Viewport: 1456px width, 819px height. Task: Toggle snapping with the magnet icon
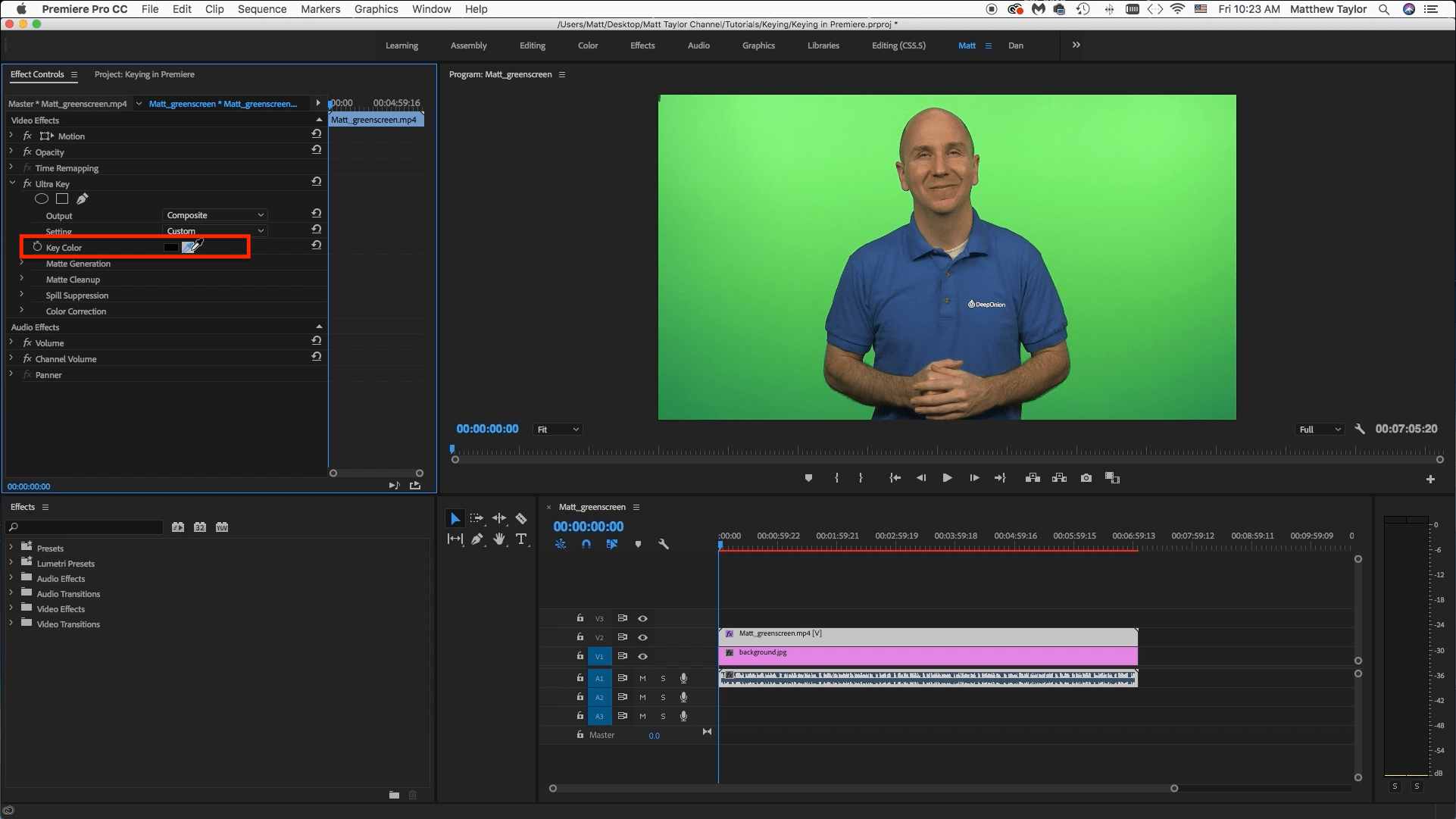[x=586, y=544]
